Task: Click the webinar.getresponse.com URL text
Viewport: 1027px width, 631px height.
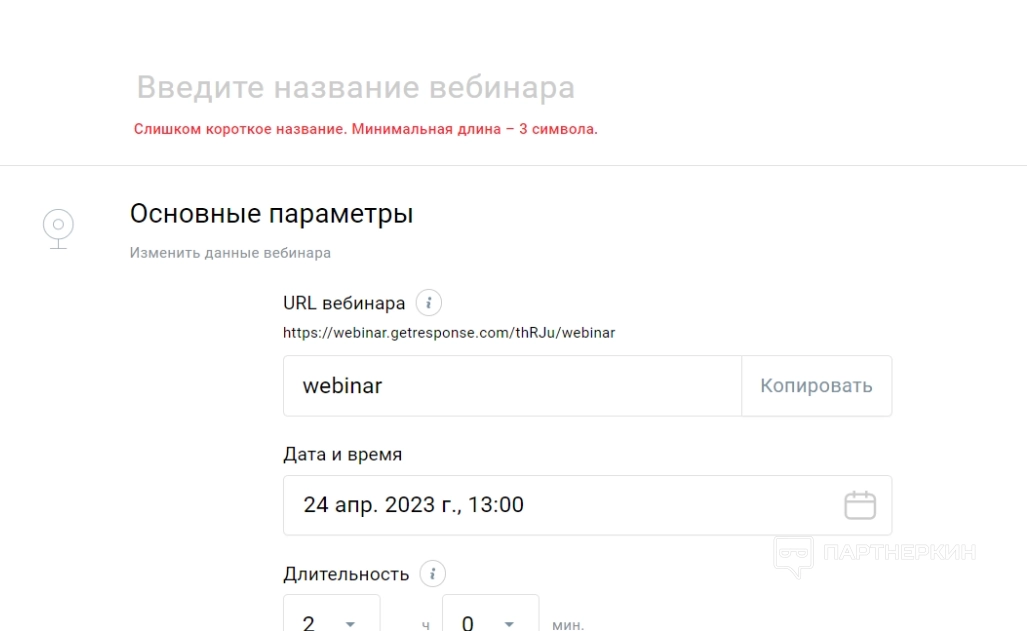Action: coord(449,332)
